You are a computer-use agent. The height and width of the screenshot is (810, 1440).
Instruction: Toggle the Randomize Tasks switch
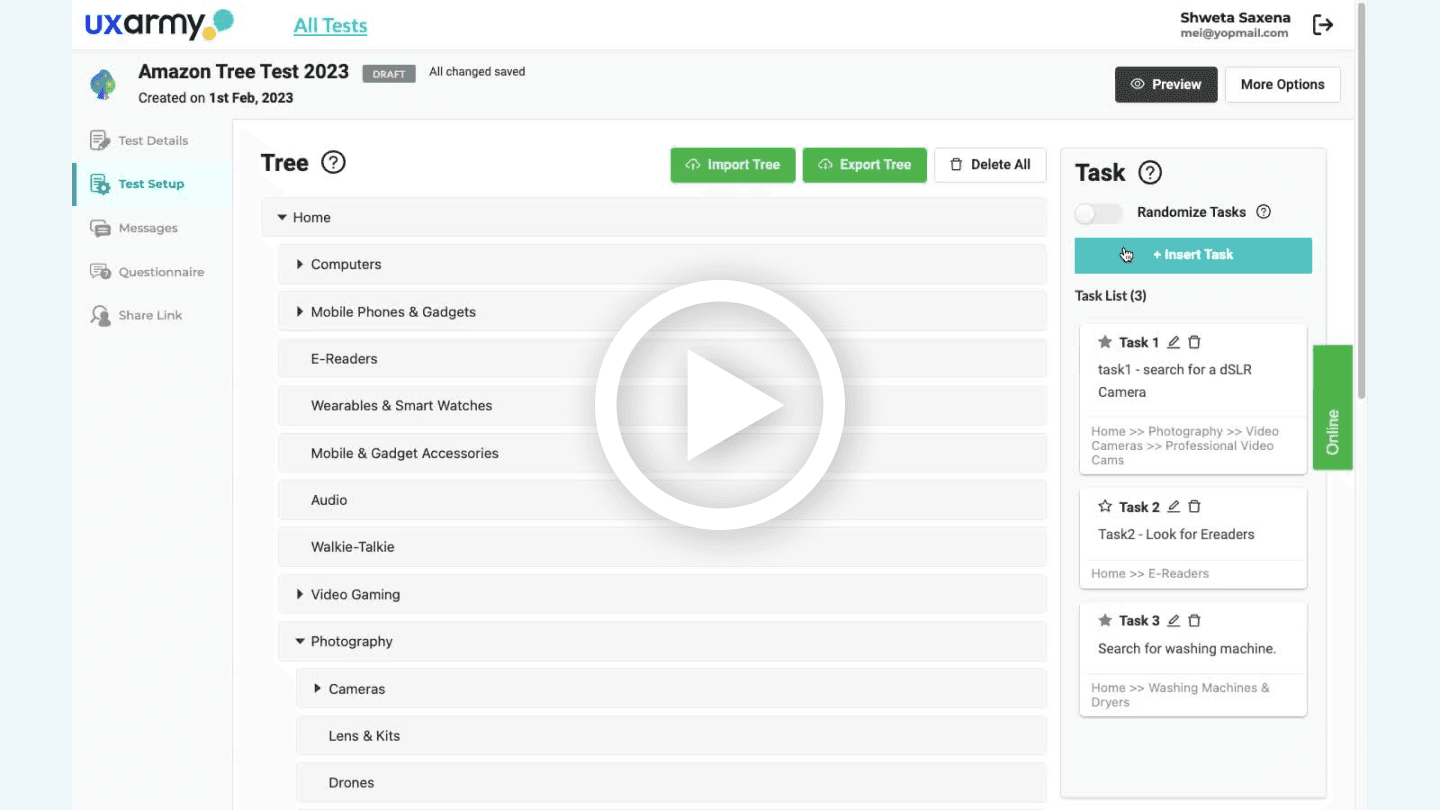[1098, 212]
